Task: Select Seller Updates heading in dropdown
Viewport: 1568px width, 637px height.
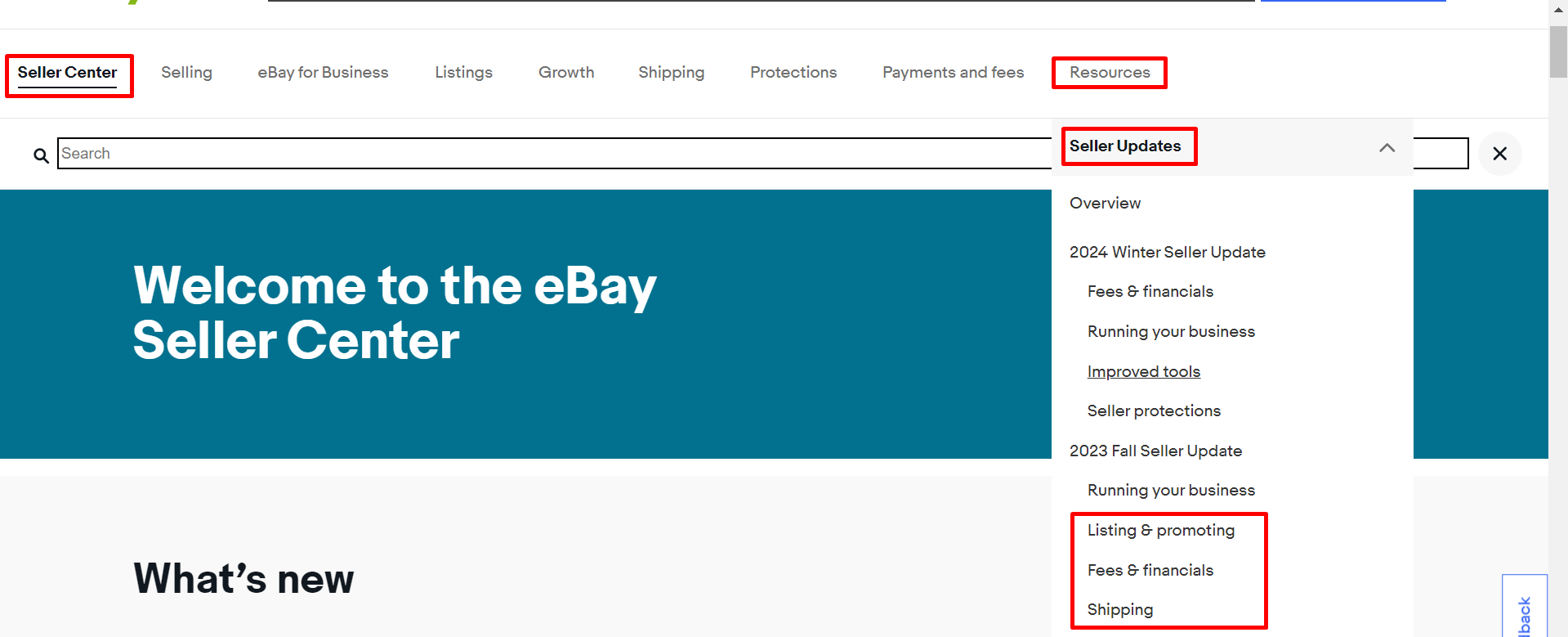Action: [1125, 146]
